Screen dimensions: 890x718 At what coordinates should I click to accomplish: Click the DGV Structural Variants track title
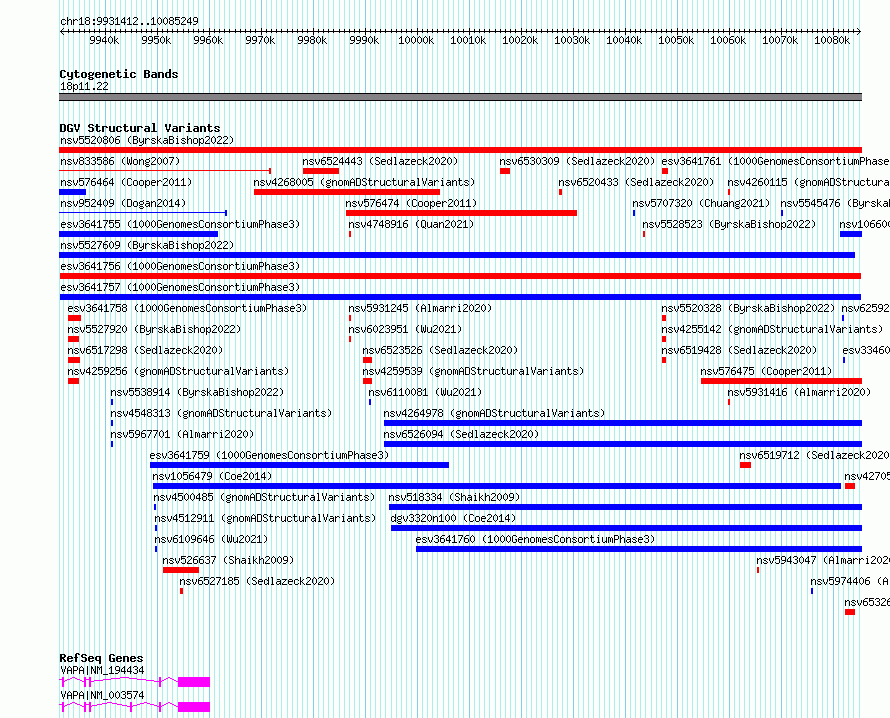pyautogui.click(x=140, y=128)
